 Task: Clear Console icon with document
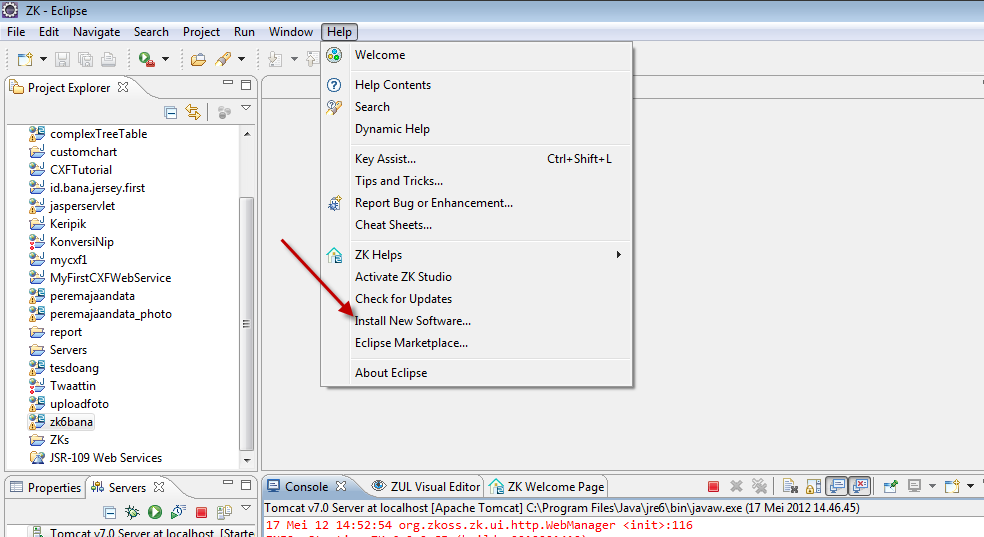pyautogui.click(x=789, y=486)
